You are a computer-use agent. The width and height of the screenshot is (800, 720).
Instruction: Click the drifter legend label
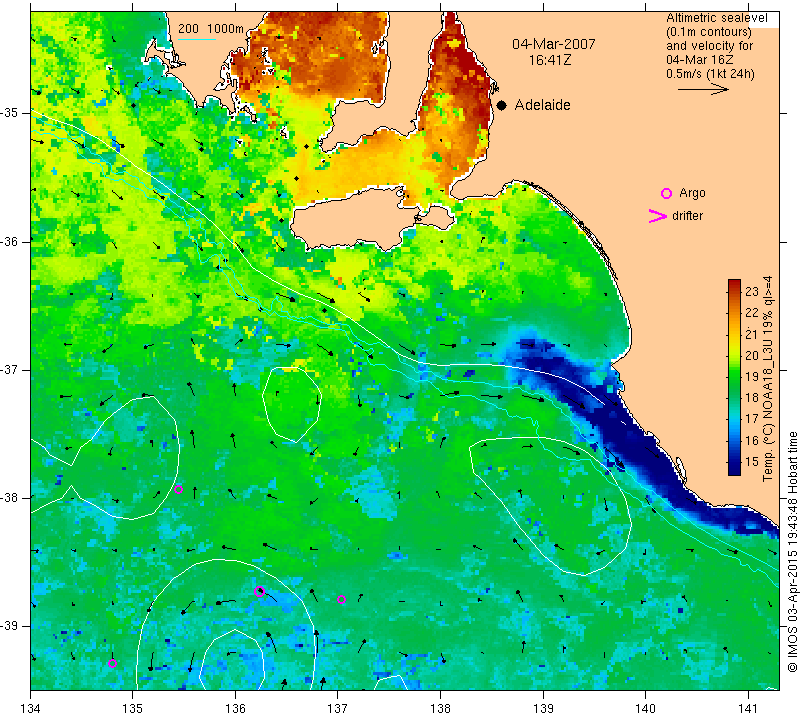coord(687,216)
